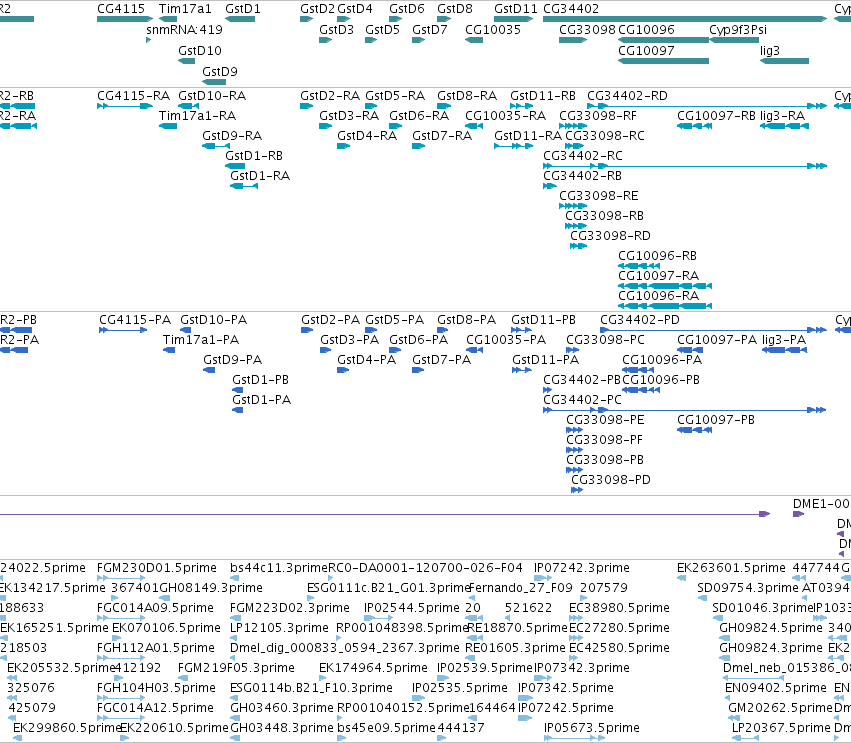
Task: Click the GstD2 gene label
Action: [317, 9]
